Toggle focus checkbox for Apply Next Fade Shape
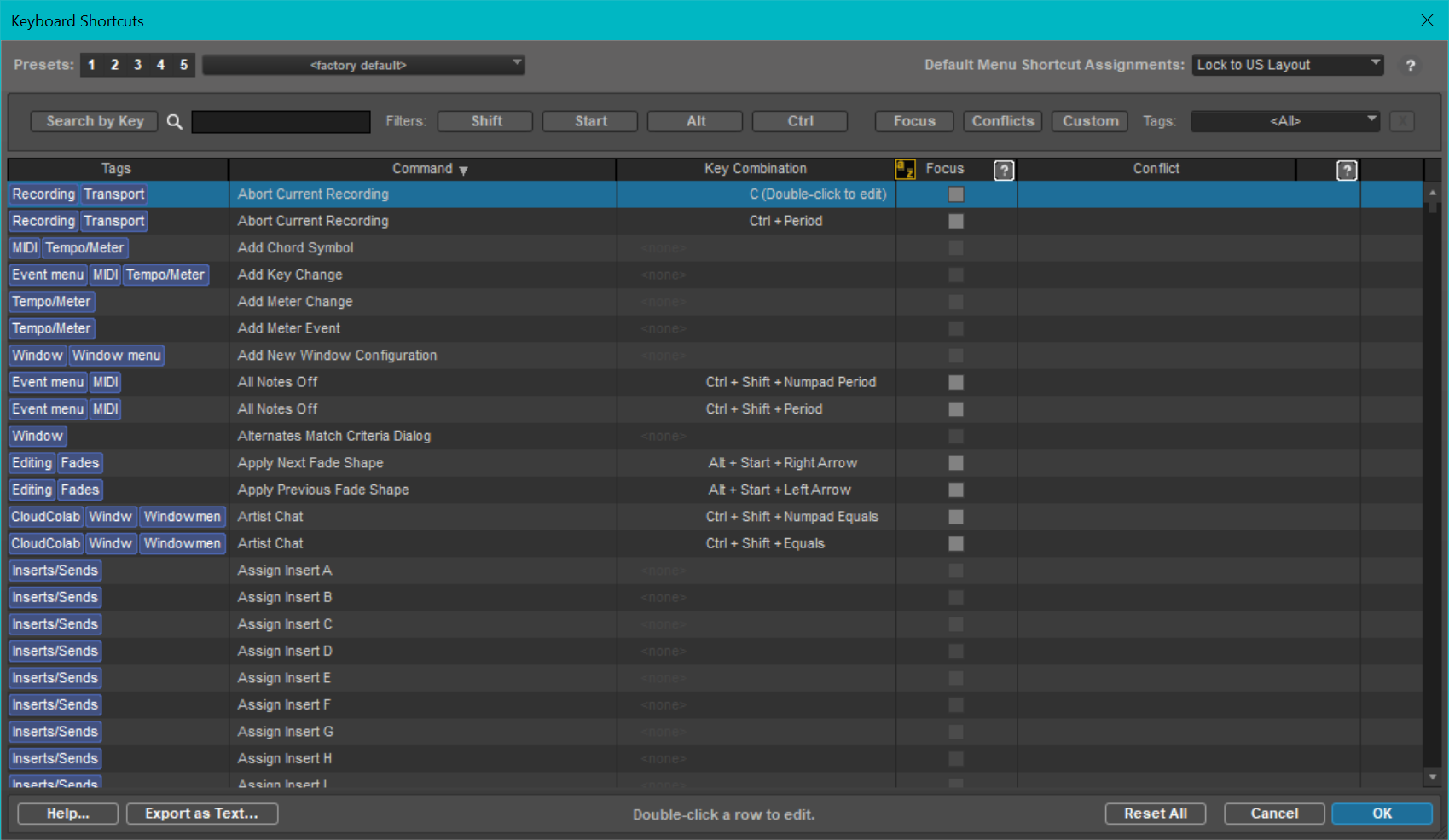The image size is (1449, 840). click(956, 463)
